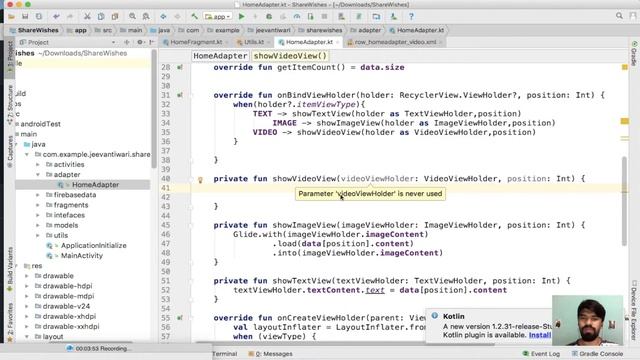Screen dimensions: 640x360
Task: Click the Stop toolbar icon
Action: point(324,17)
